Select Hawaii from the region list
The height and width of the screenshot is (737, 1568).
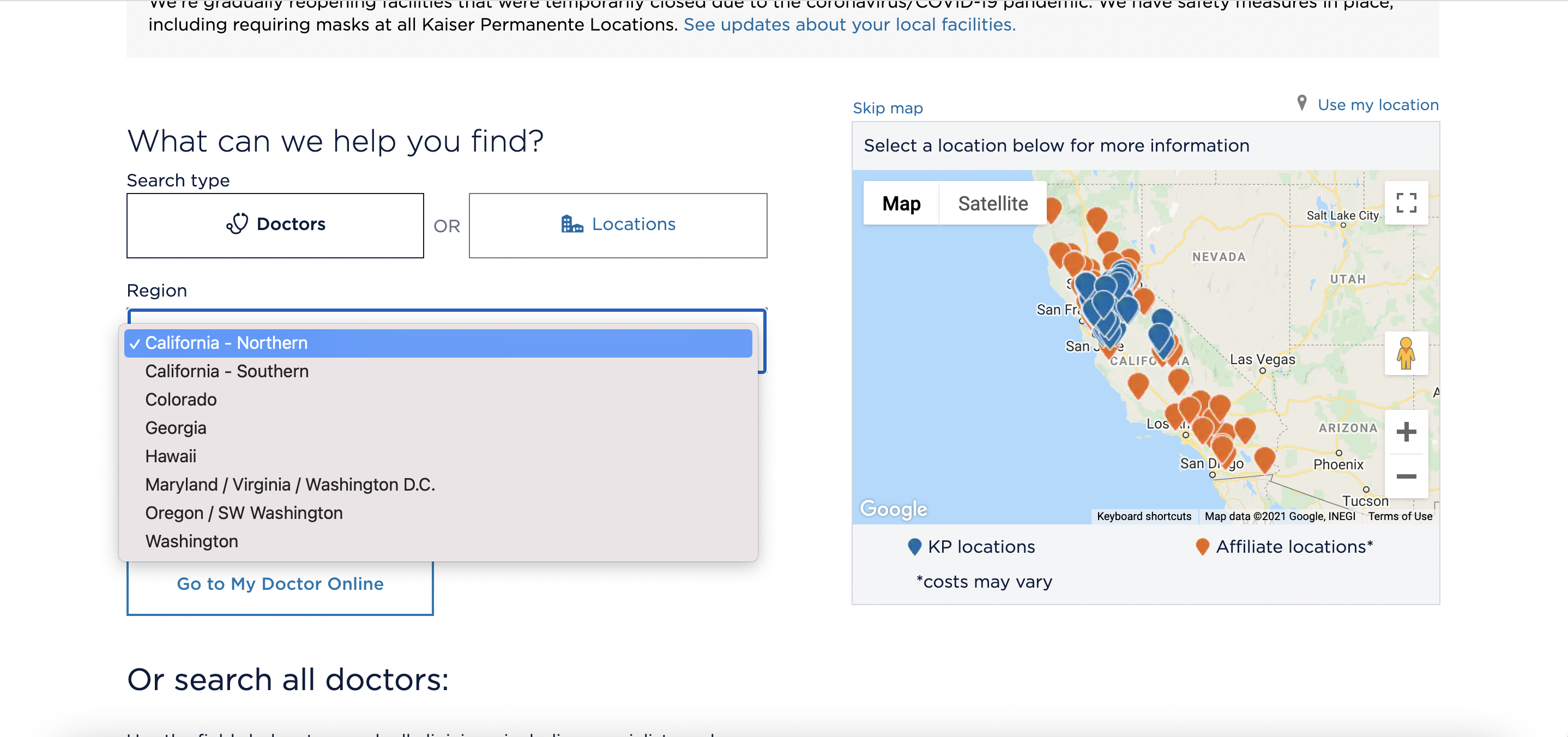click(438, 456)
